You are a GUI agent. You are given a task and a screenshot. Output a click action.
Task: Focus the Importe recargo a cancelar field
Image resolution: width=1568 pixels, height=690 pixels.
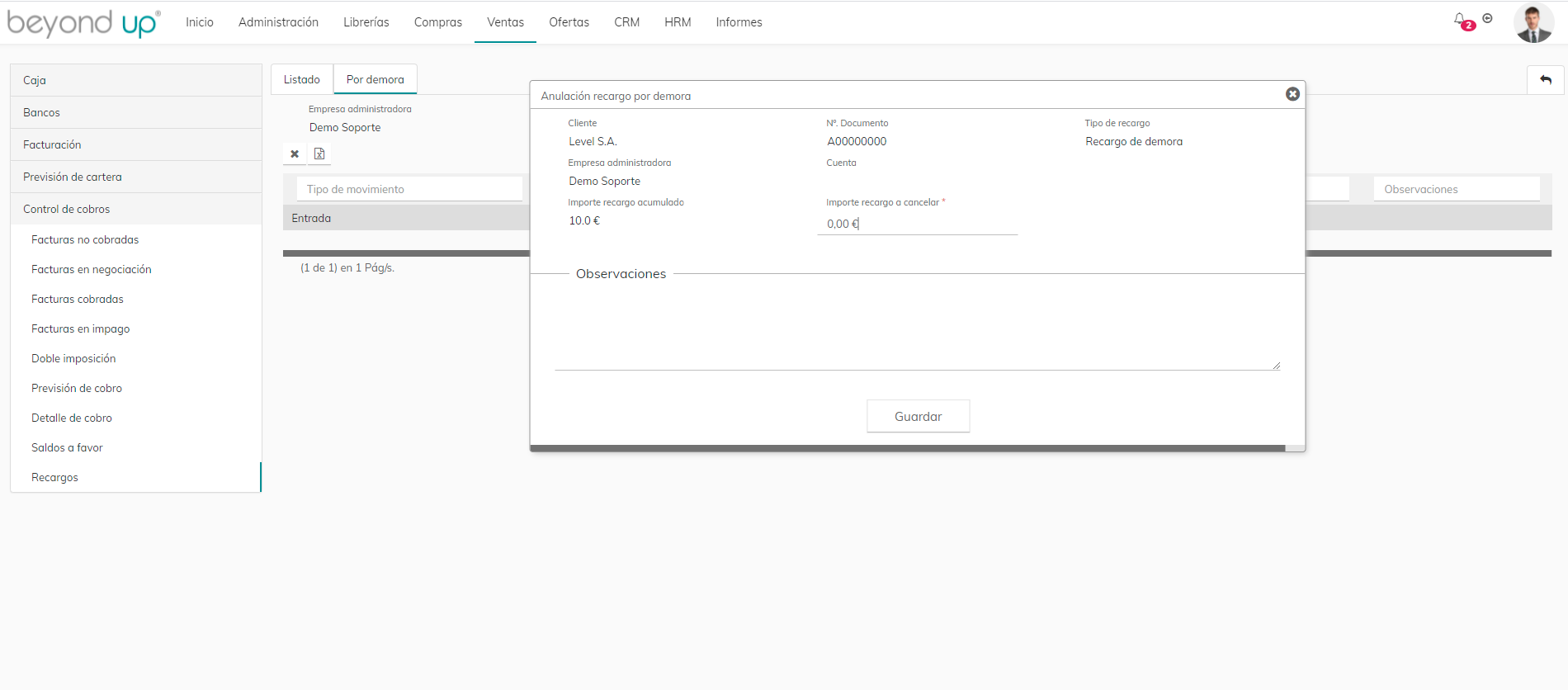click(917, 224)
